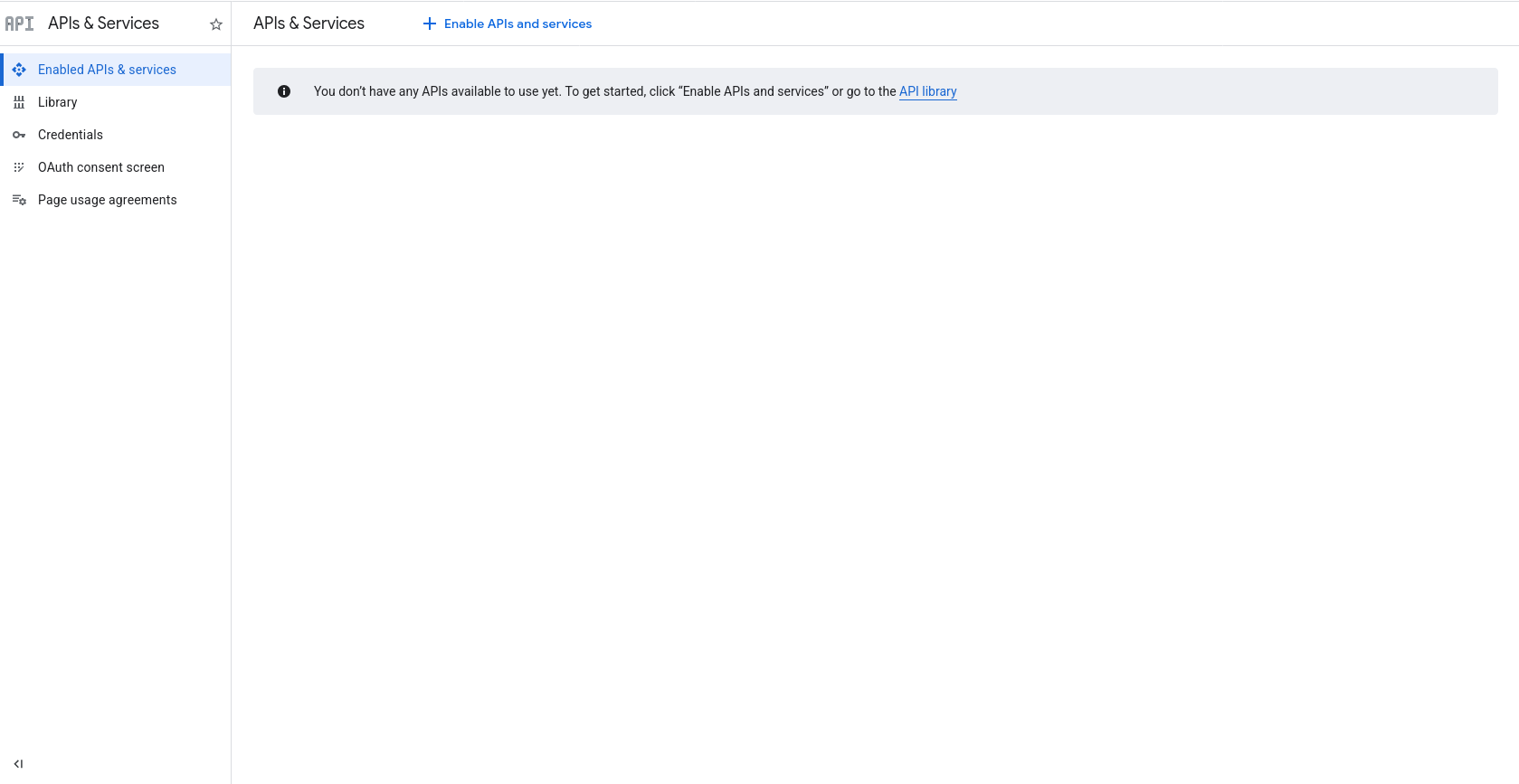Open Page usage agreements

(116, 200)
